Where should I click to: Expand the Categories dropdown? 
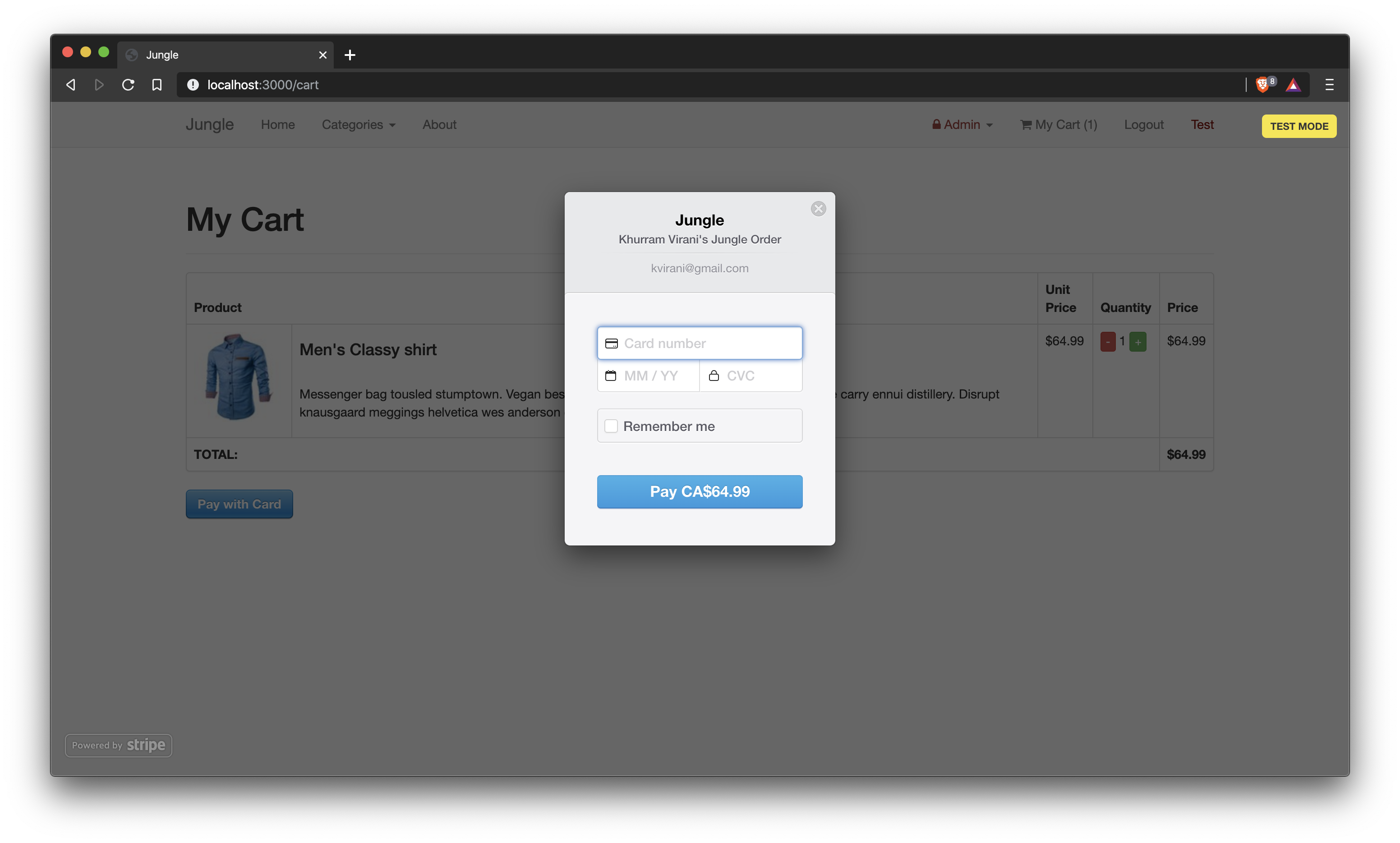[359, 124]
